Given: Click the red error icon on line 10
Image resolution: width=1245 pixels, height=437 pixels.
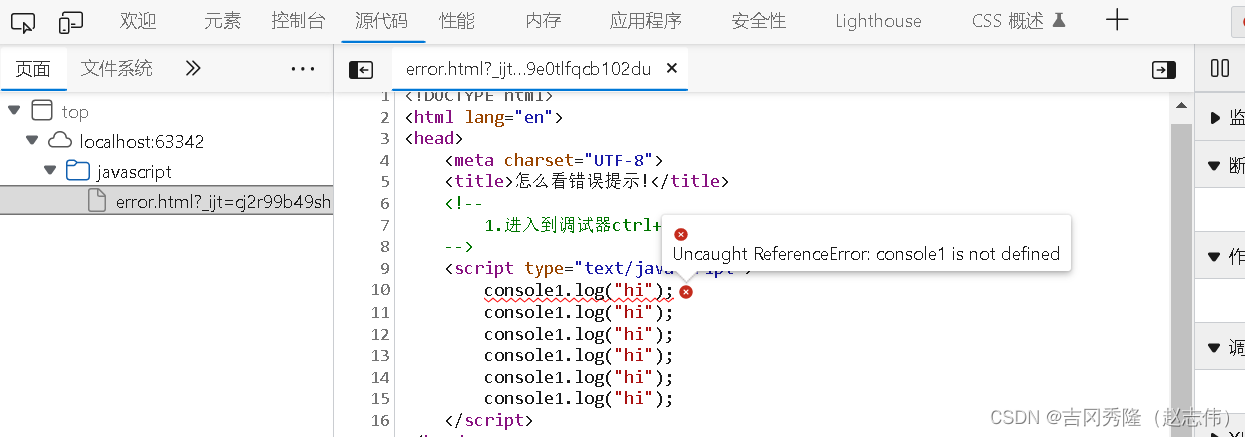Looking at the screenshot, I should pos(686,292).
